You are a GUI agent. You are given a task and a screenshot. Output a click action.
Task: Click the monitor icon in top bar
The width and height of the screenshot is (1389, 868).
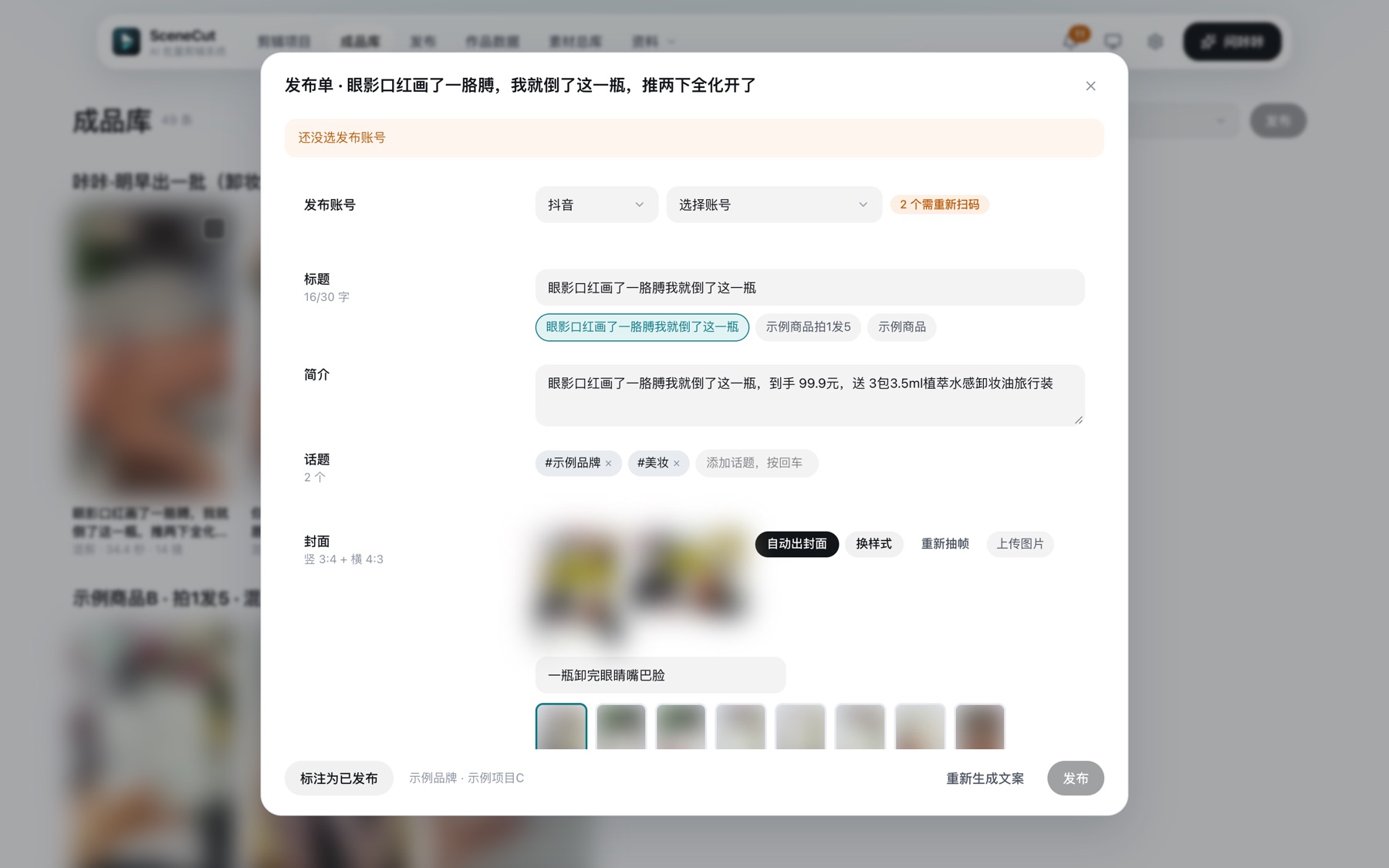pos(1113,41)
